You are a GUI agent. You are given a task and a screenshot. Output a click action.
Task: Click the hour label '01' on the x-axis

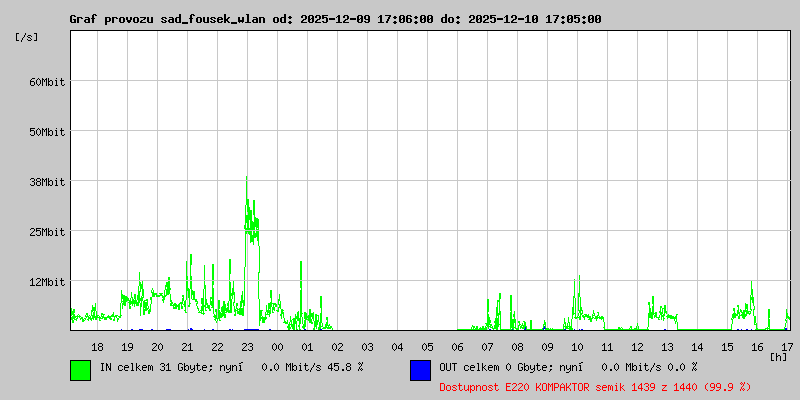pos(308,347)
